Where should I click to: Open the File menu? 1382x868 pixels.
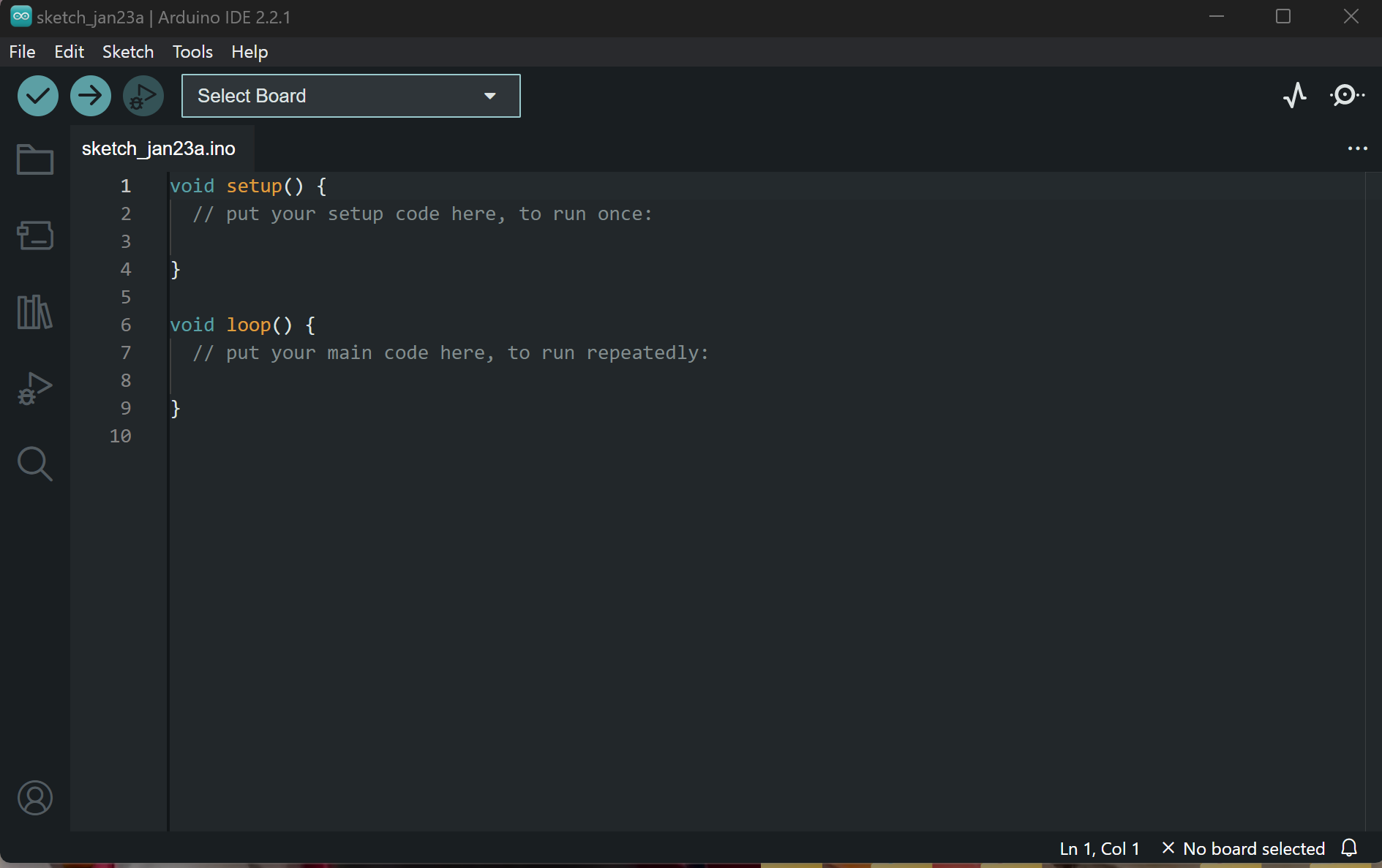click(22, 52)
